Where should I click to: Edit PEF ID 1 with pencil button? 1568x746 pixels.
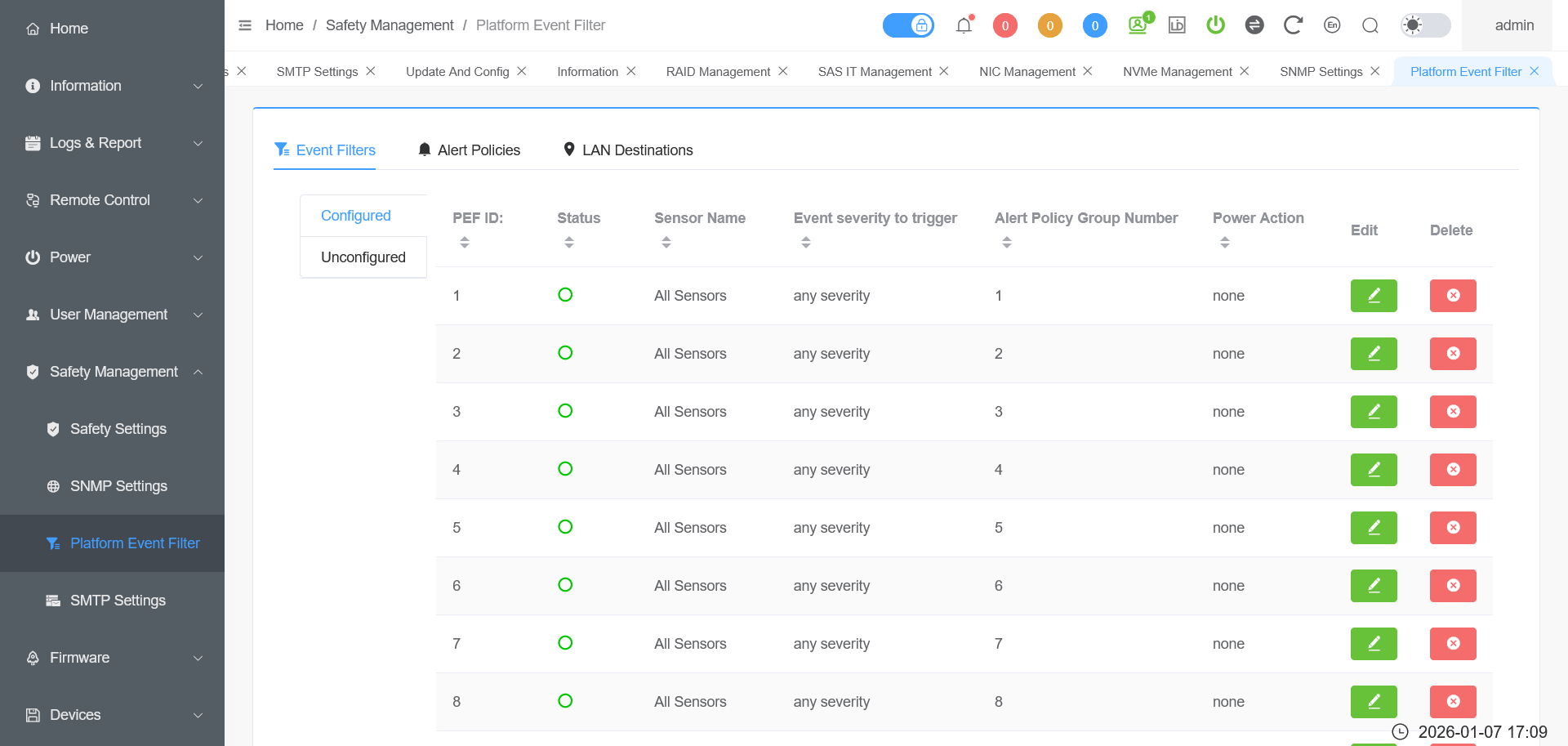(x=1374, y=296)
